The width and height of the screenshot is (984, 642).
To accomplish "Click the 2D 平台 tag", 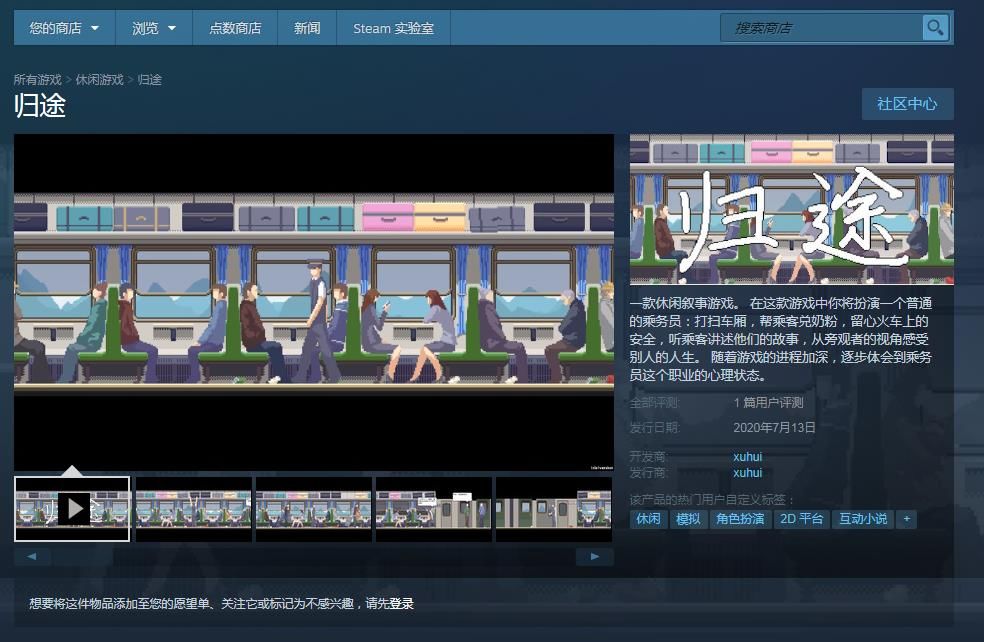I will 801,519.
